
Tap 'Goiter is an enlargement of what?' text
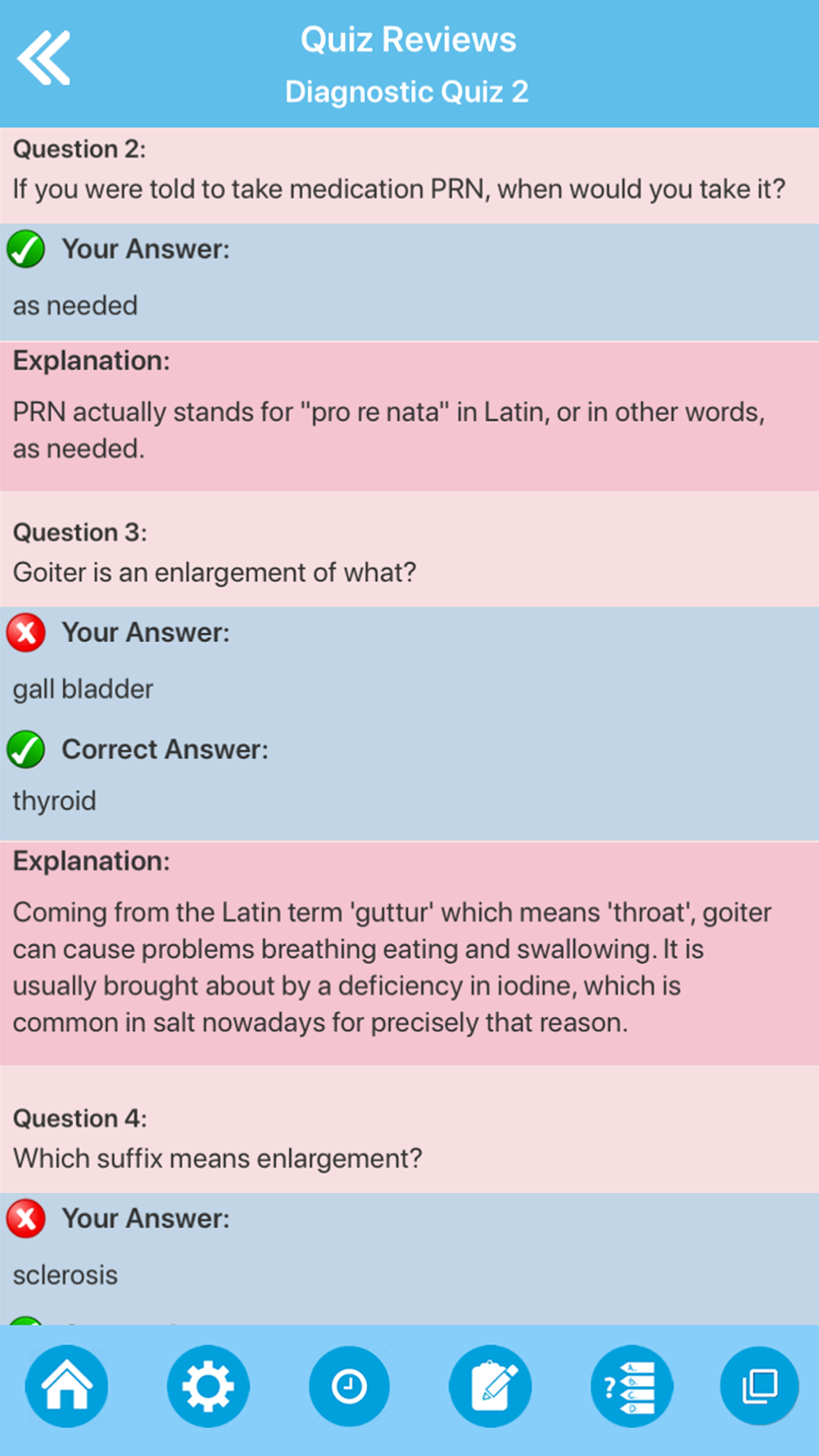[x=215, y=572]
